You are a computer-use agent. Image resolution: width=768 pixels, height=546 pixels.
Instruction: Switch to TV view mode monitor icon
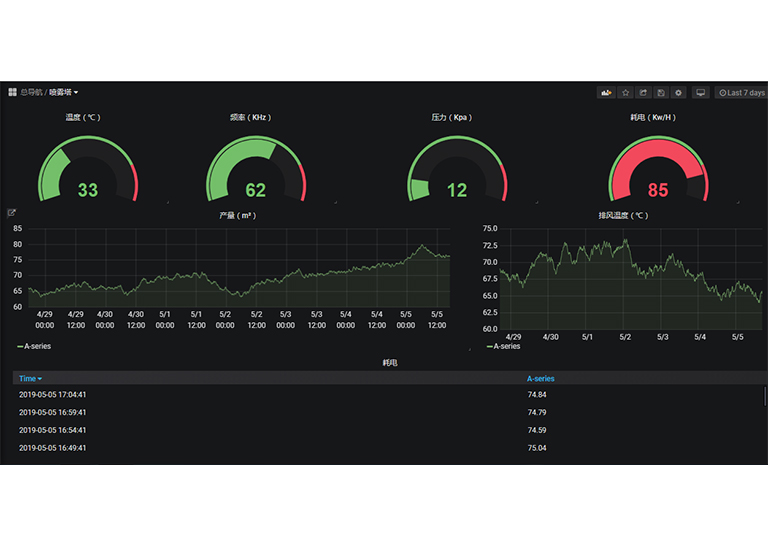pyautogui.click(x=701, y=93)
